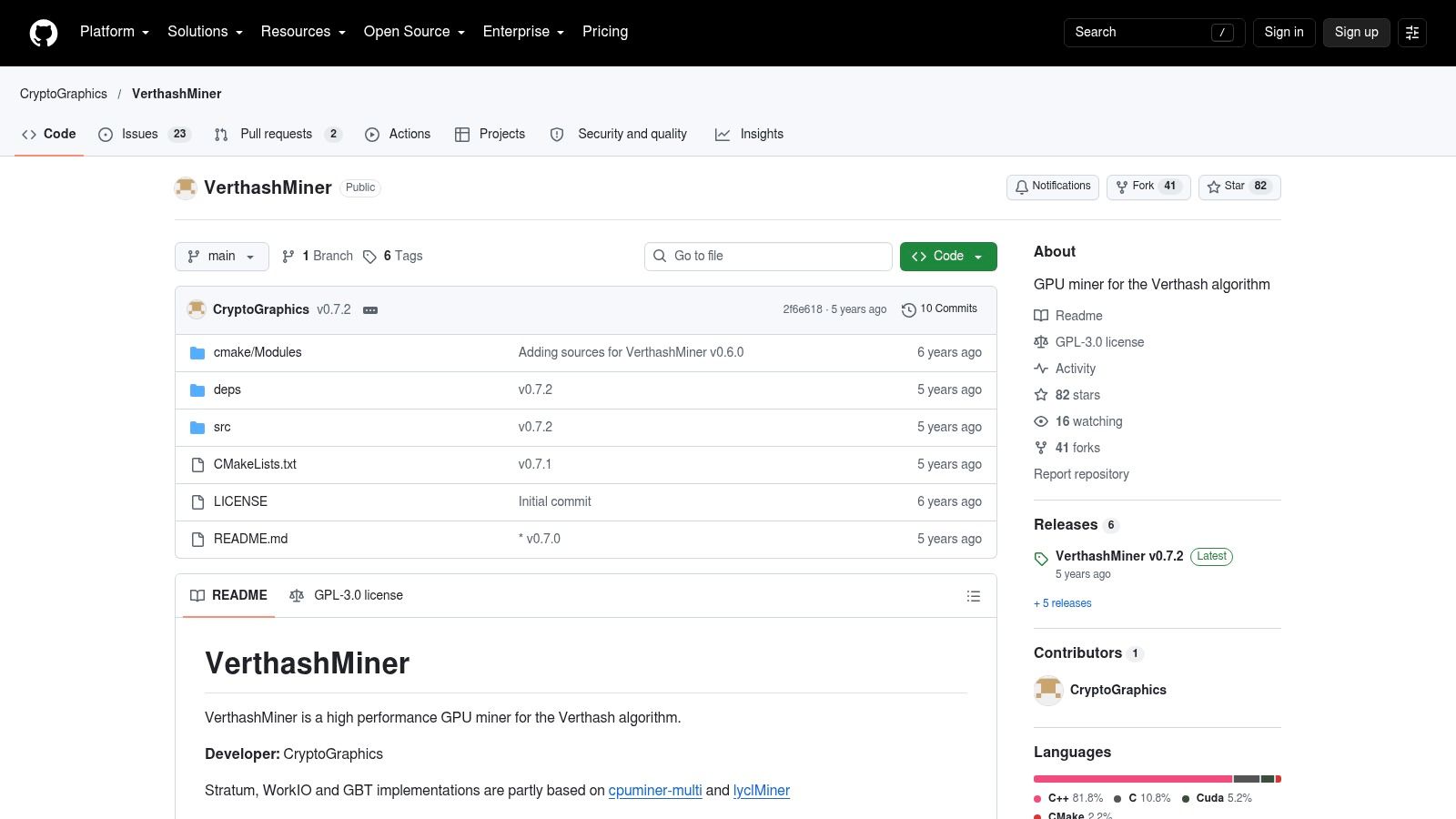The width and height of the screenshot is (1456, 819).
Task: Click the tags icon next to 6 Tags
Action: click(369, 257)
